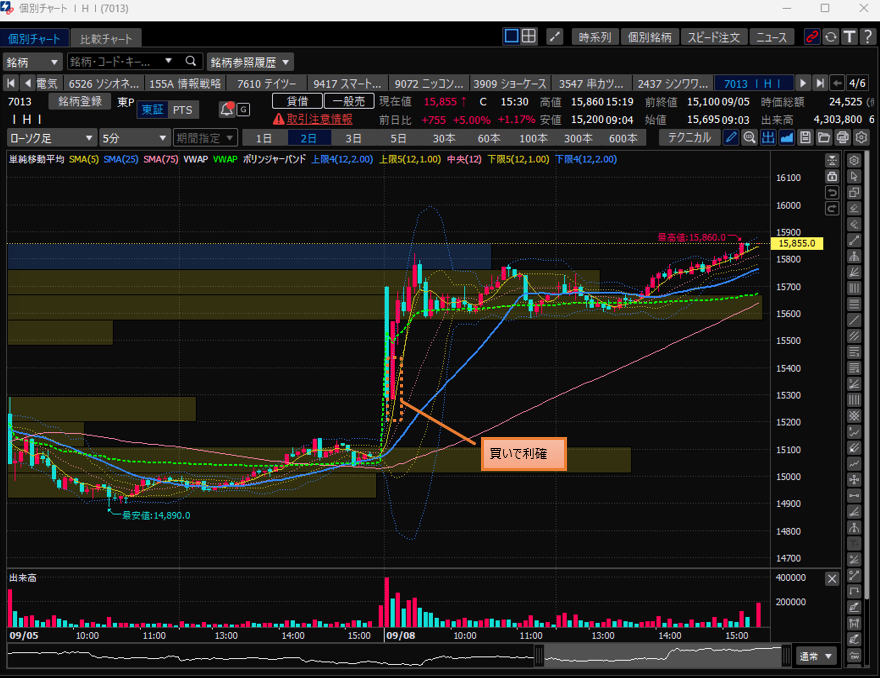Switch market to PTS
This screenshot has width=880, height=678.
pyautogui.click(x=182, y=109)
